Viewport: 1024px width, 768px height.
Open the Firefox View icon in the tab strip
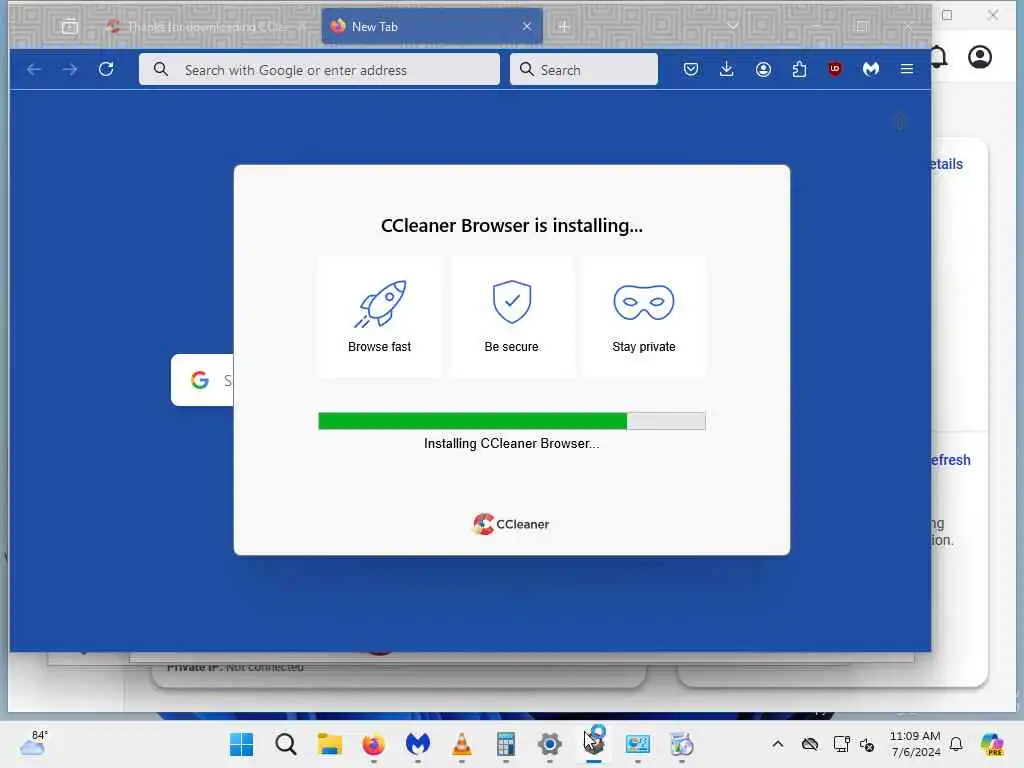click(x=70, y=27)
